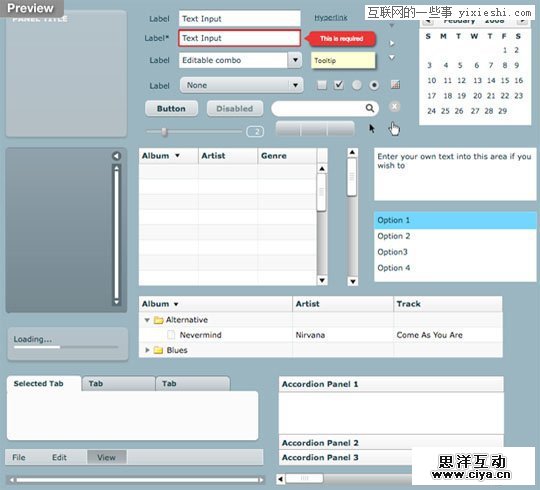Click the round gray X clear icon
Image resolution: width=540 pixels, height=490 pixels.
[x=394, y=107]
